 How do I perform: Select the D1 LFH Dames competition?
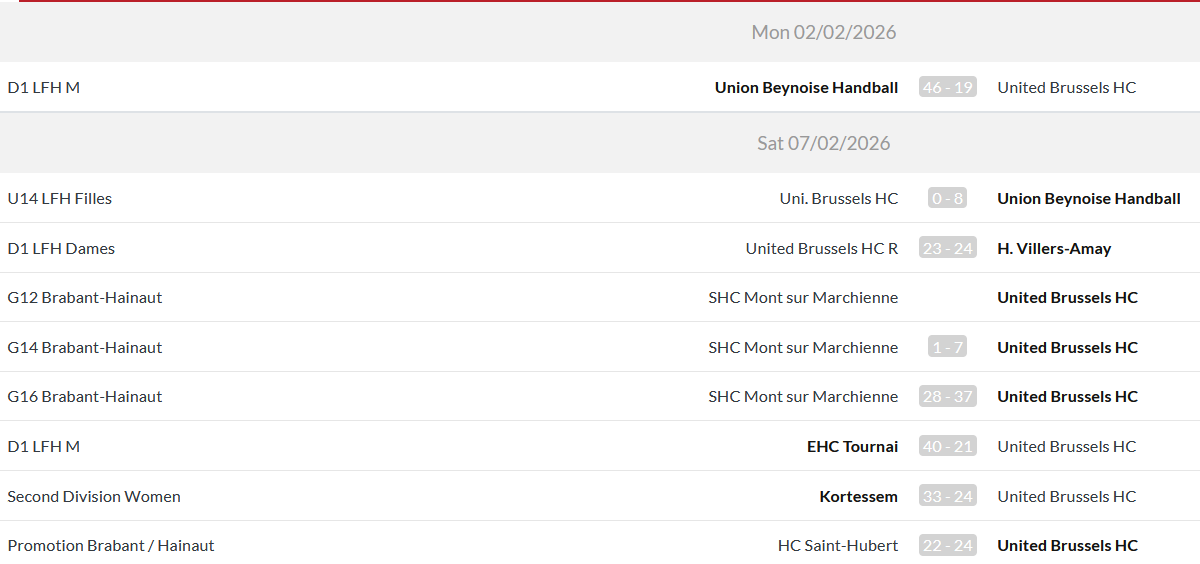(x=61, y=248)
